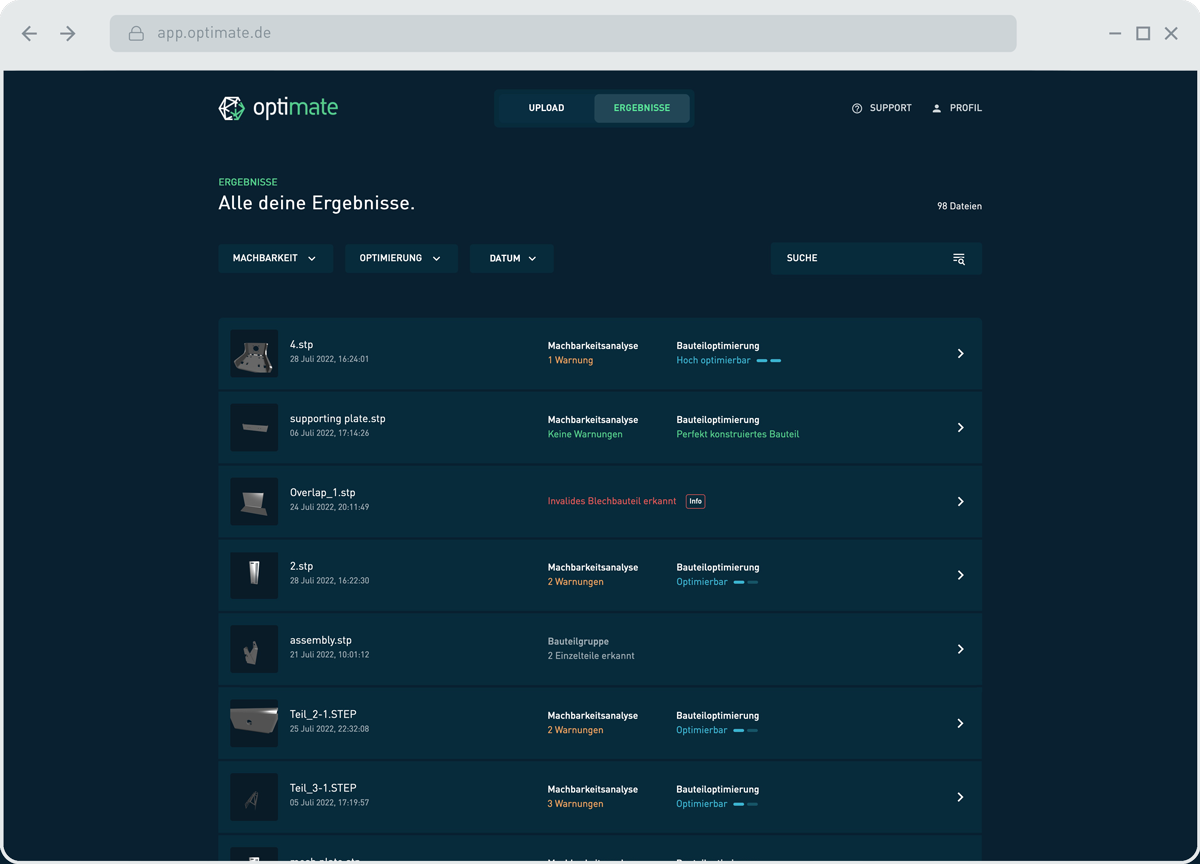Expand the Datum filter dropdown
The width and height of the screenshot is (1200, 864).
pos(512,258)
